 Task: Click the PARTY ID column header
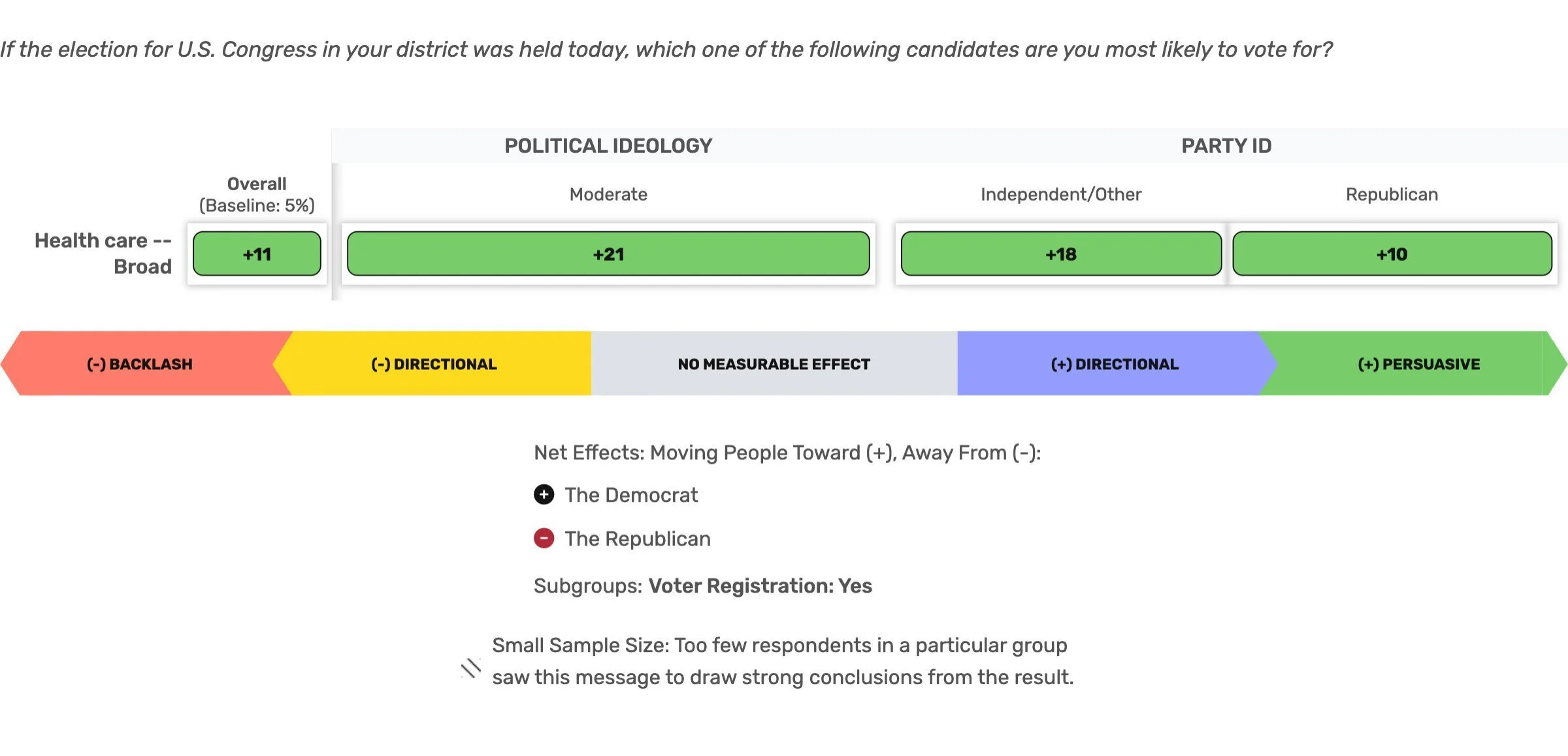click(x=1226, y=146)
